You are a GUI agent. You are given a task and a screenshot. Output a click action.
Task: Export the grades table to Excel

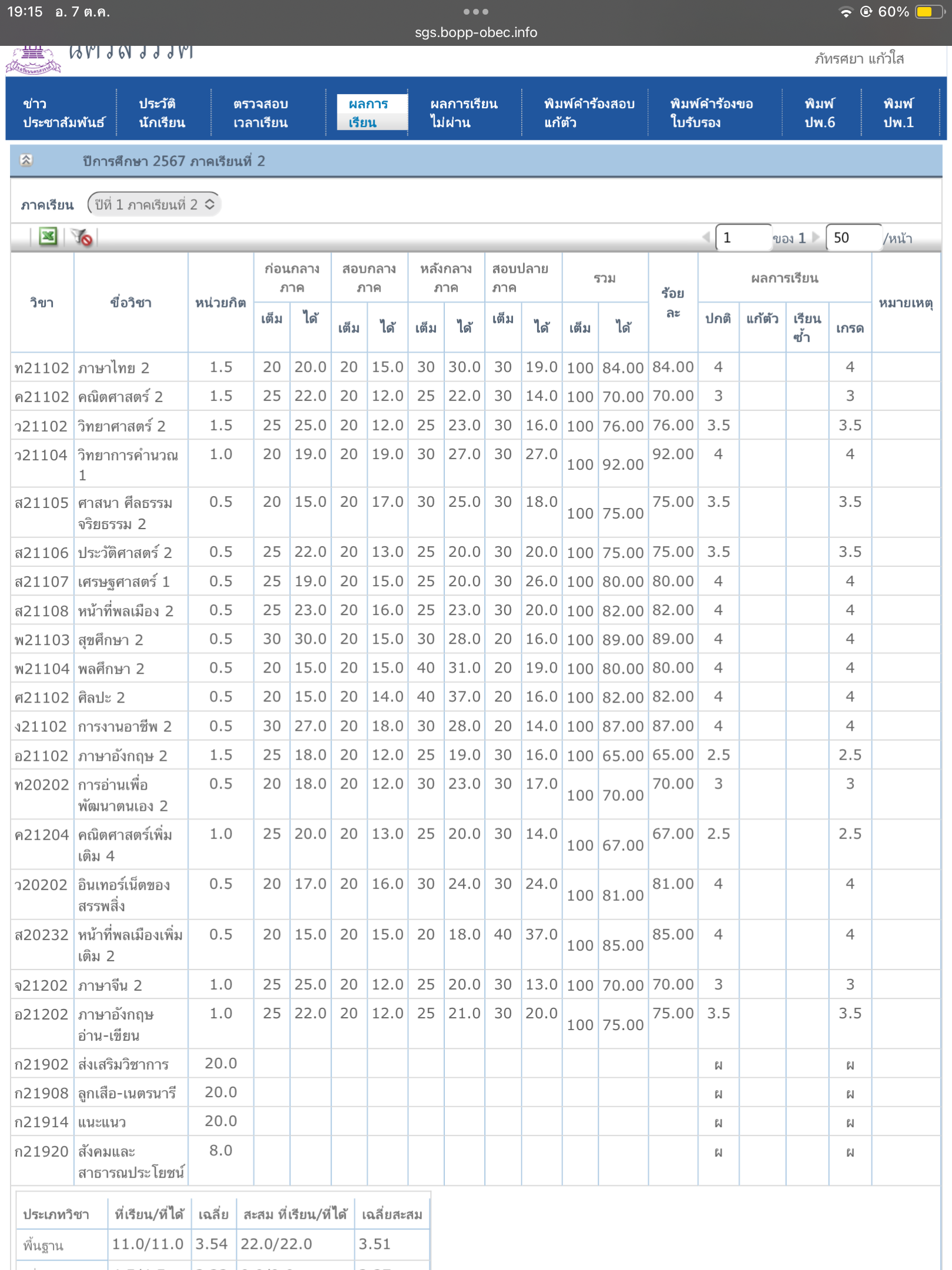(48, 237)
